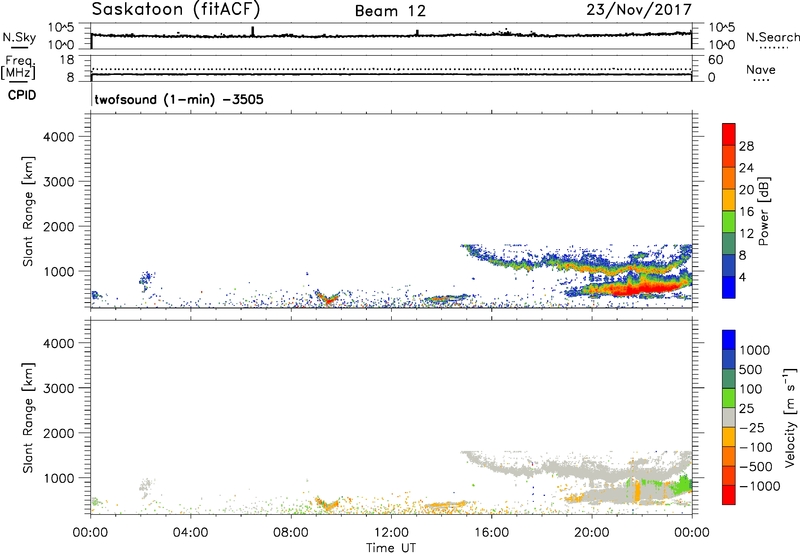Click the 500 label on Velocity colorbar
800x554 pixels.
click(x=751, y=370)
